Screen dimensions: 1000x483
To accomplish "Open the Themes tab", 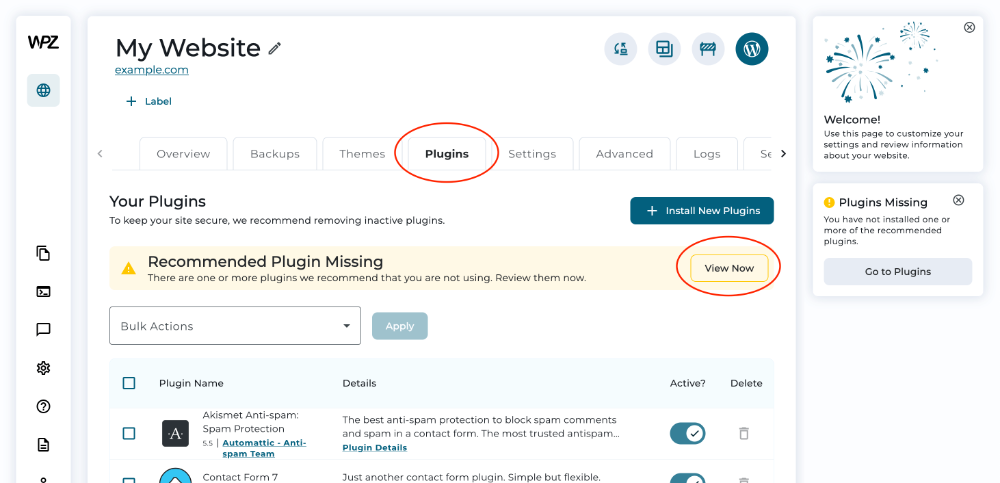I will point(362,154).
